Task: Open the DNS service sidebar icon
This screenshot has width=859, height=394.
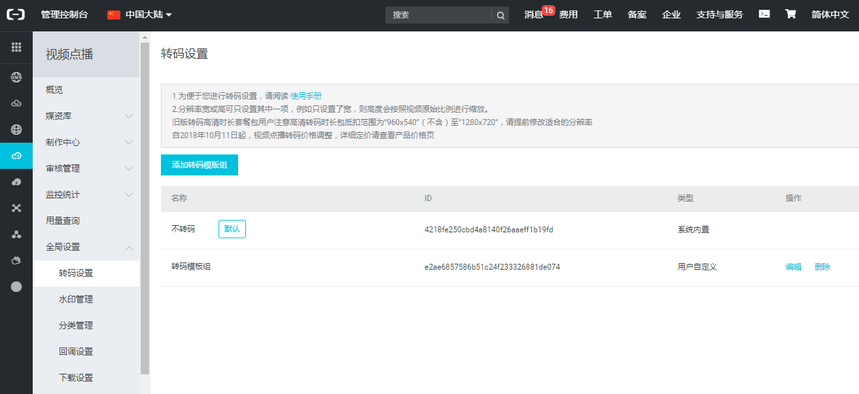Action: click(x=16, y=77)
